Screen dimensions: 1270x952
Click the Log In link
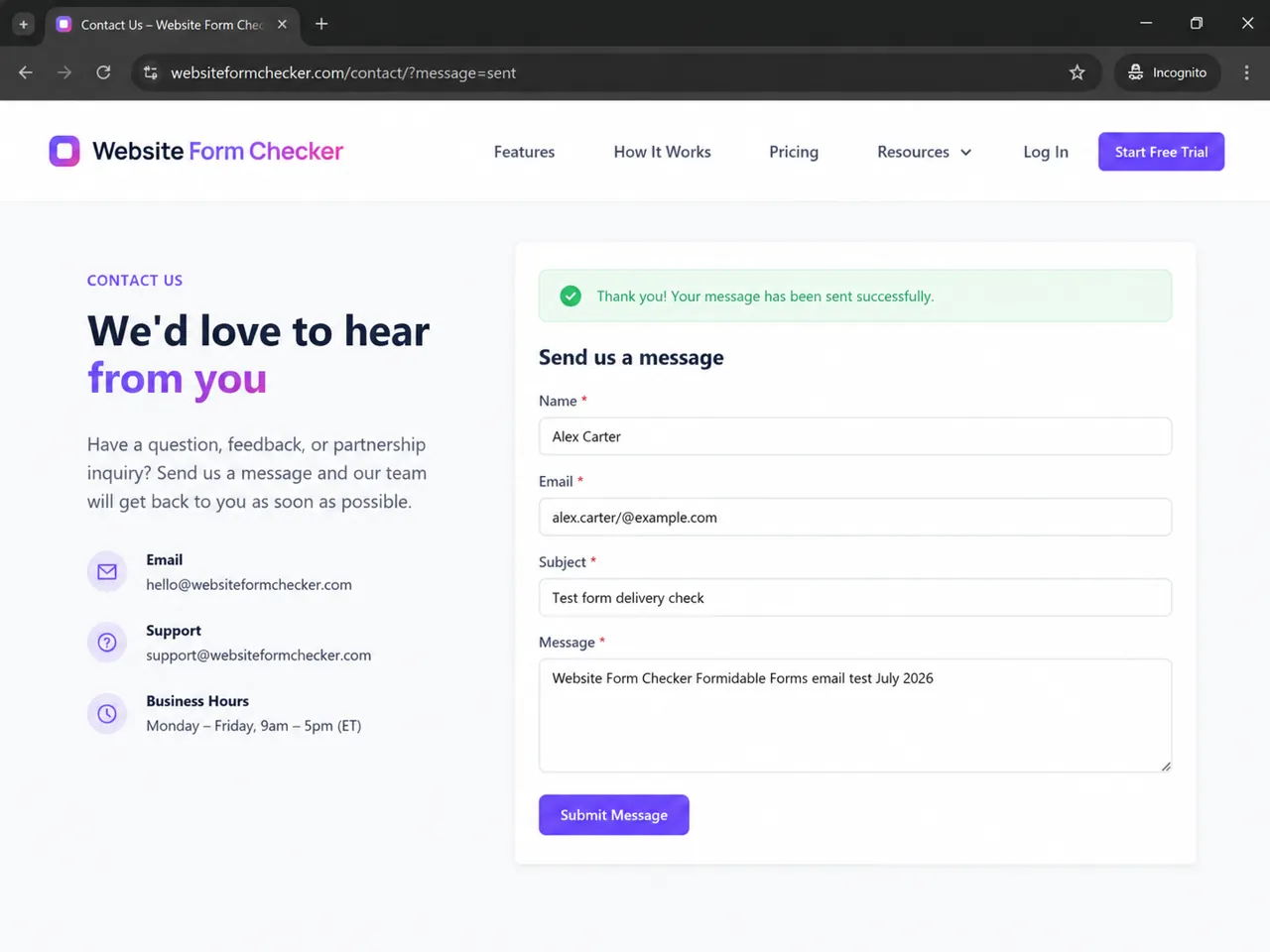point(1046,152)
